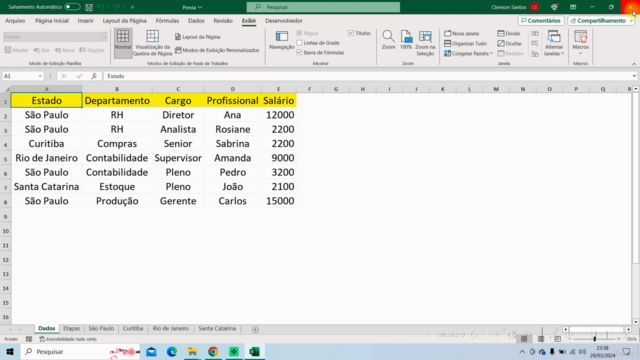Select the salary cell 15000
This screenshot has height=360, width=640.
tap(279, 201)
